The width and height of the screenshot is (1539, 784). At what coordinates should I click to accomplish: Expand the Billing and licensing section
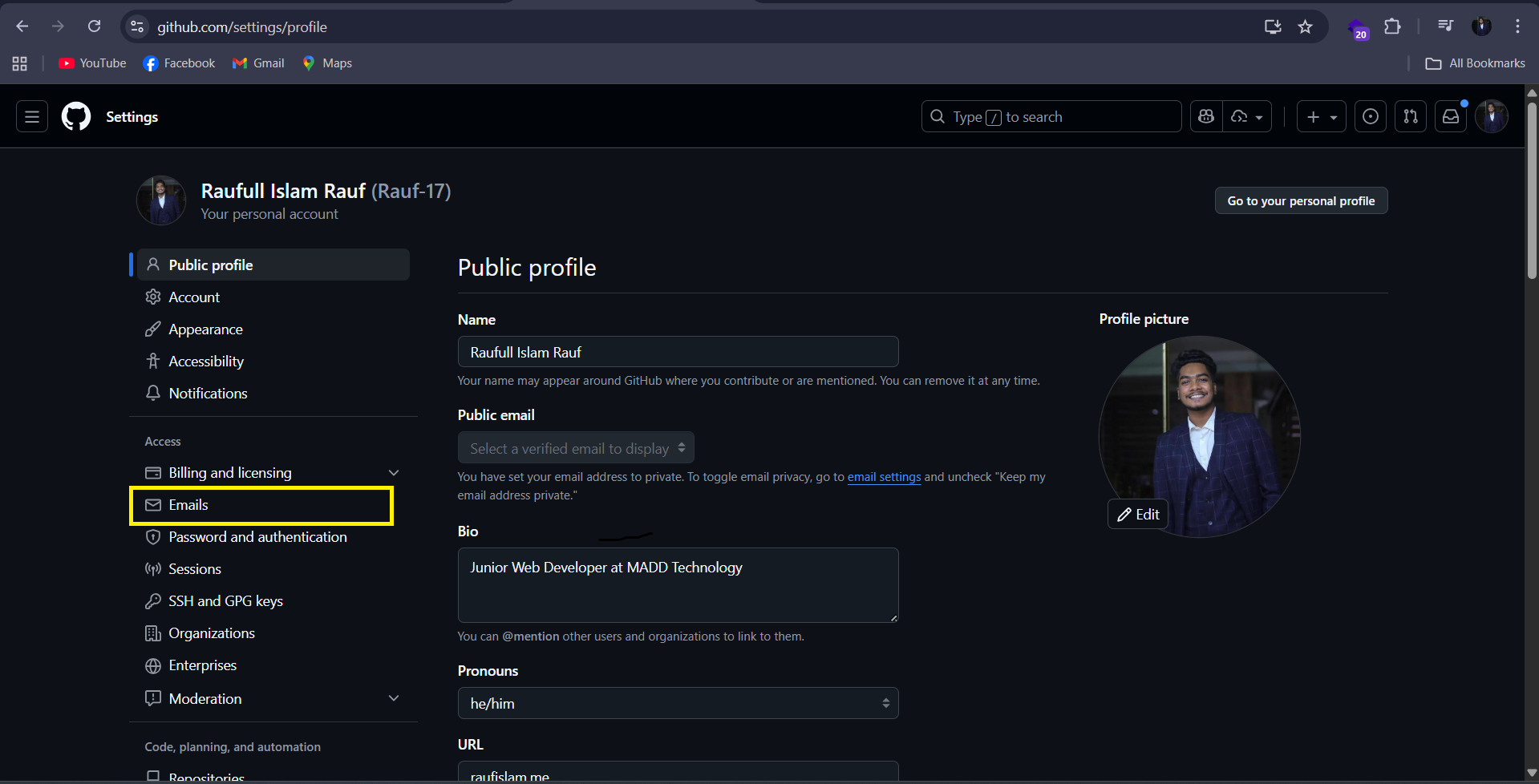click(x=394, y=473)
